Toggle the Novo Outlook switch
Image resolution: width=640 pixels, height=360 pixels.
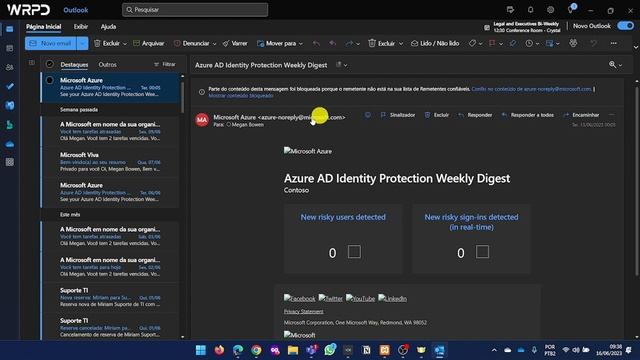click(x=626, y=26)
